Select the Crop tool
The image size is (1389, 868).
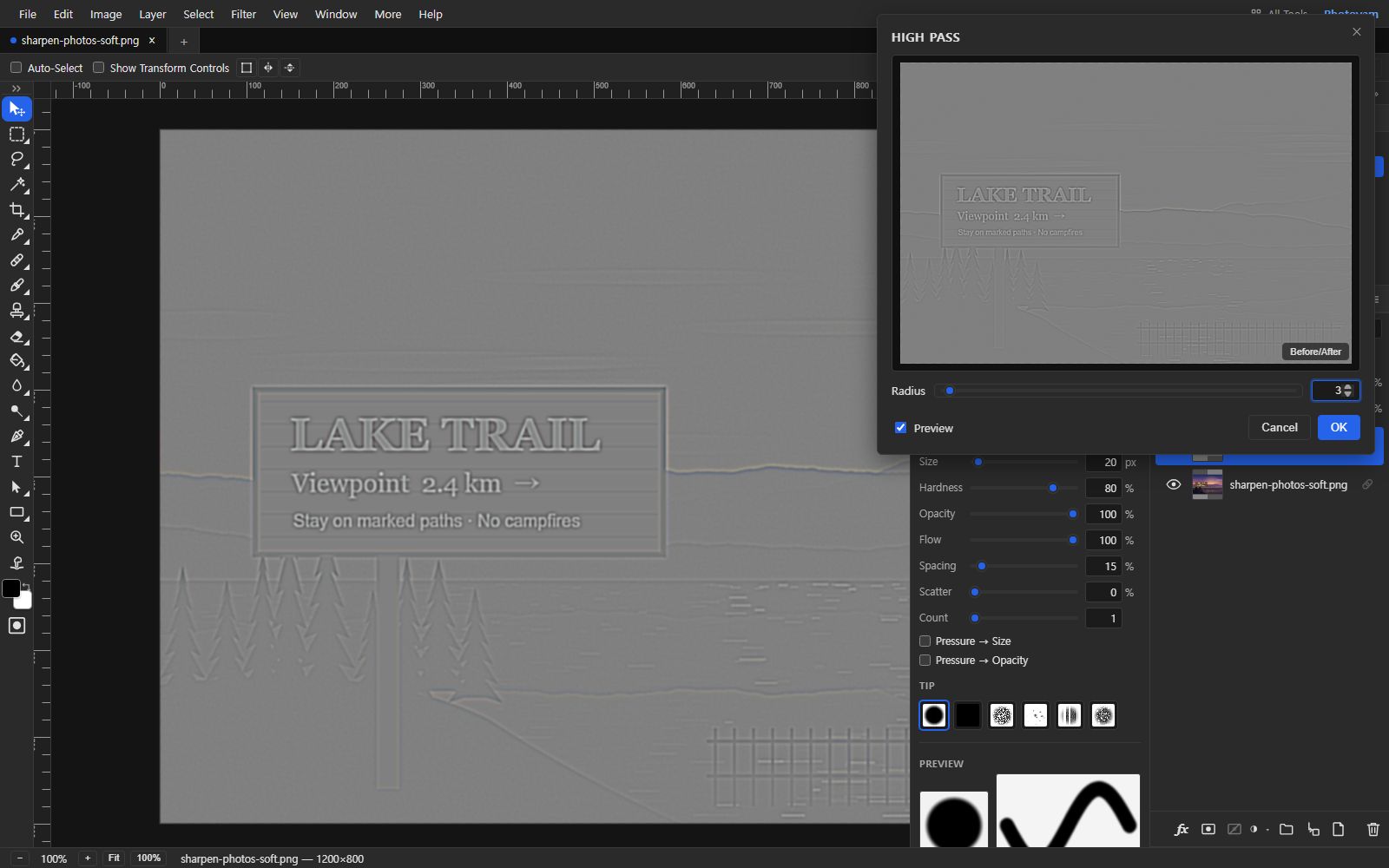(16, 210)
